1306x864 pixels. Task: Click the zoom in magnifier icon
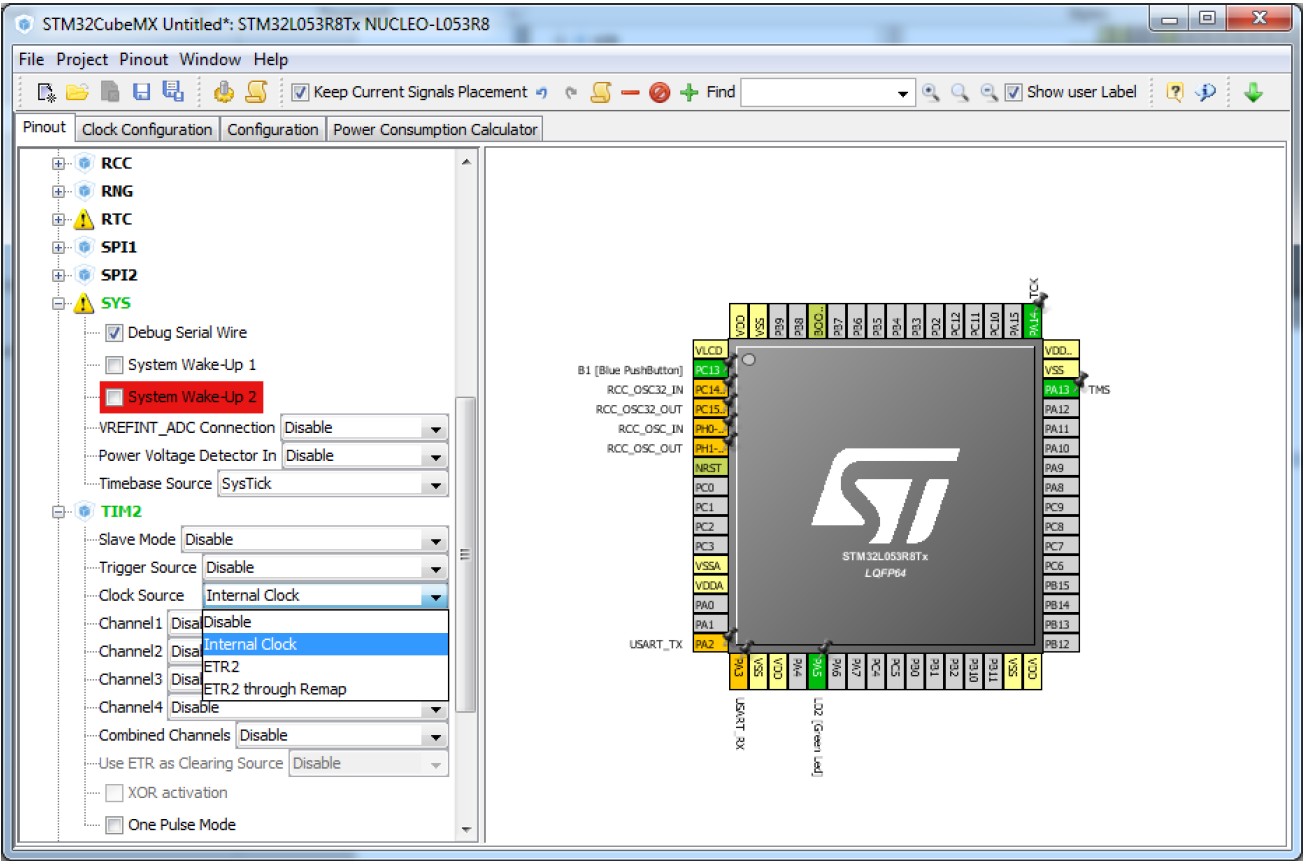coord(931,93)
